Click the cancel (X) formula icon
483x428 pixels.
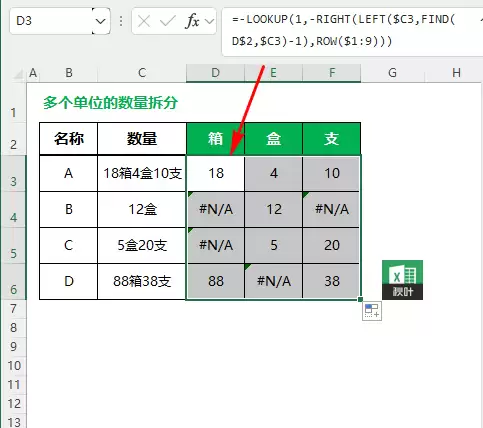coord(144,22)
